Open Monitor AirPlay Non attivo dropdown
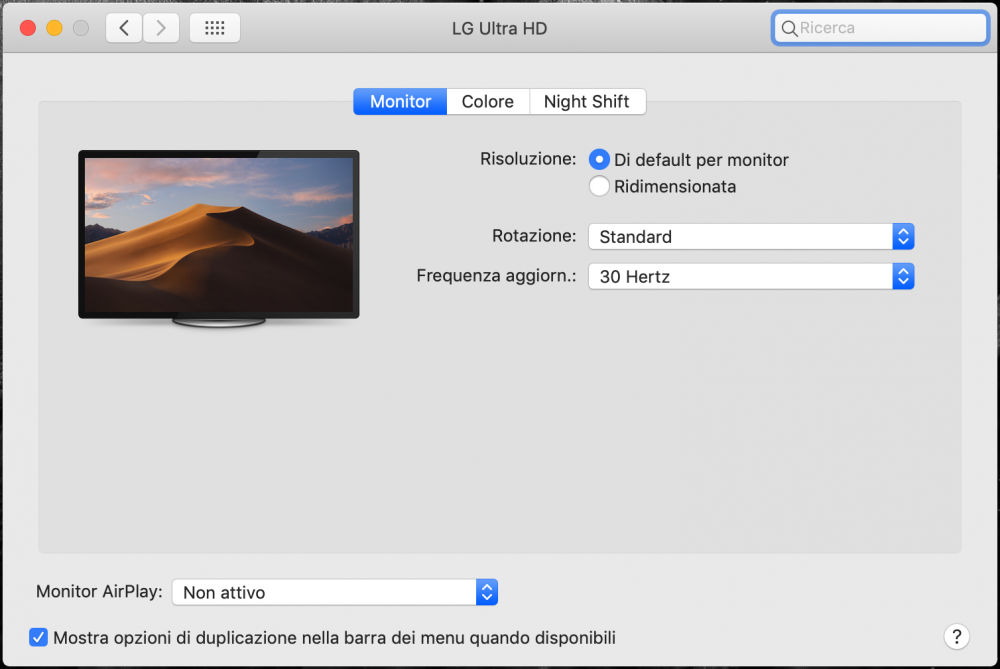The height and width of the screenshot is (669, 1000). coord(335,592)
